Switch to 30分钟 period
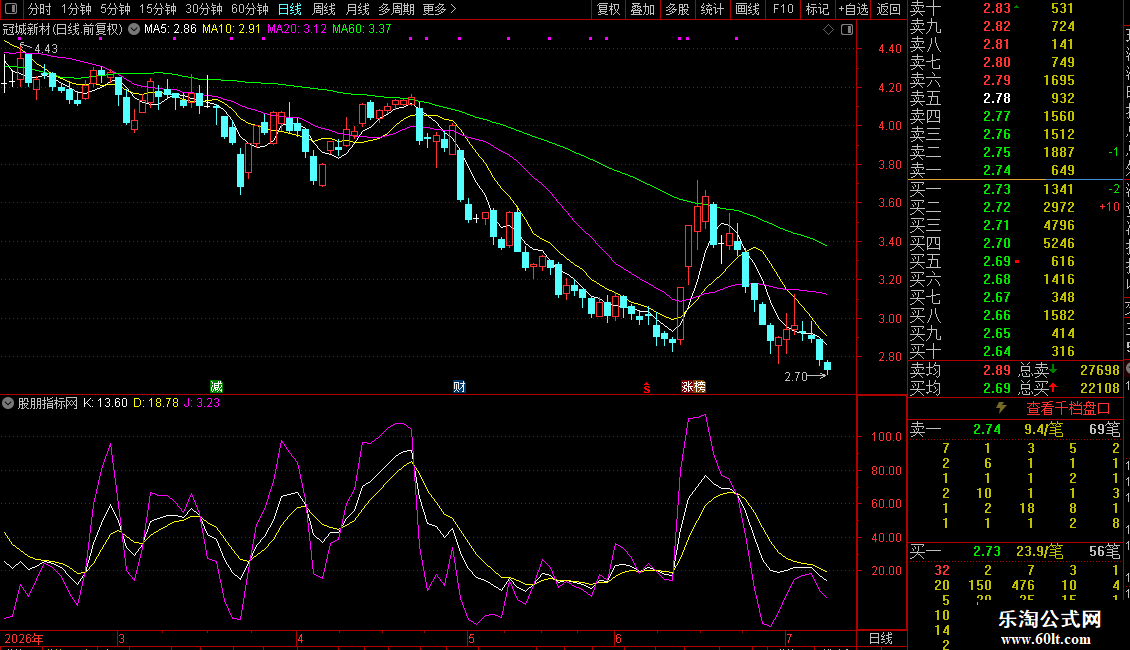1130x650 pixels. [203, 9]
